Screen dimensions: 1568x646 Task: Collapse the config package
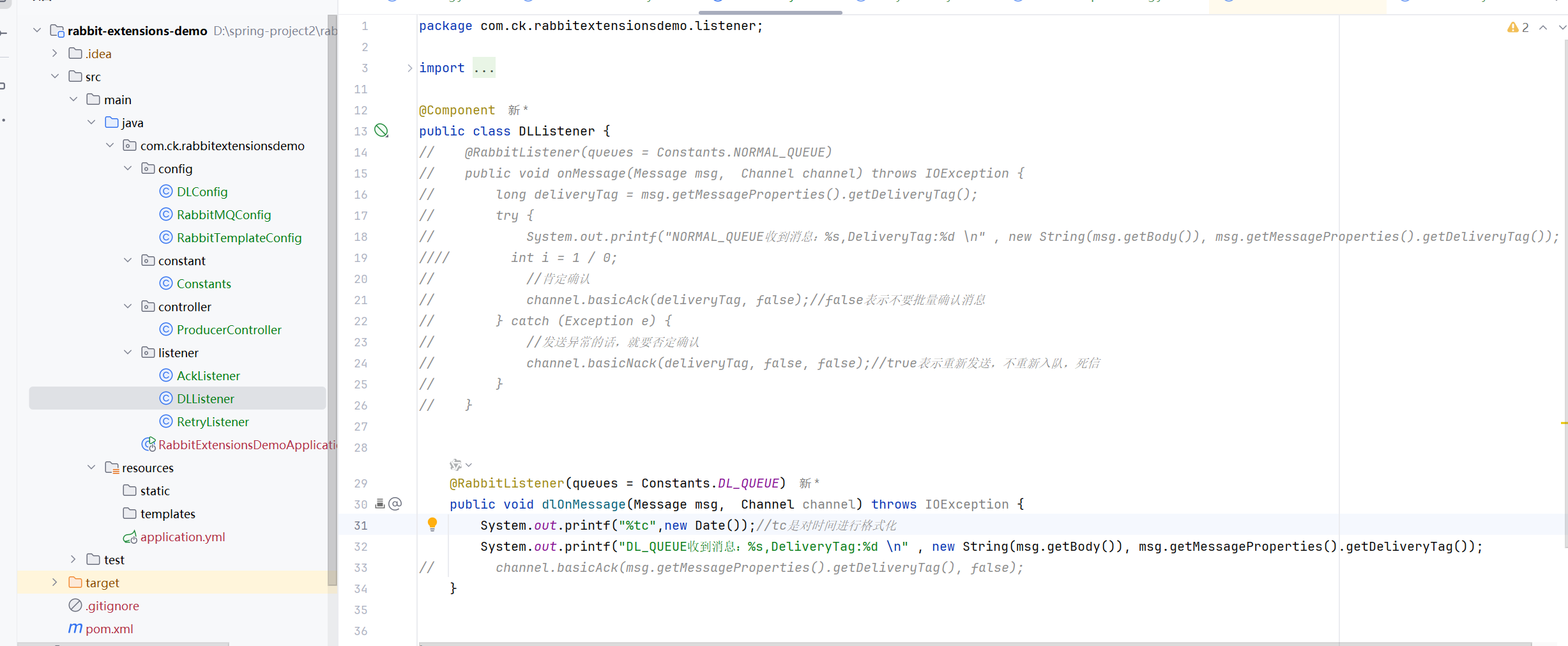128,168
